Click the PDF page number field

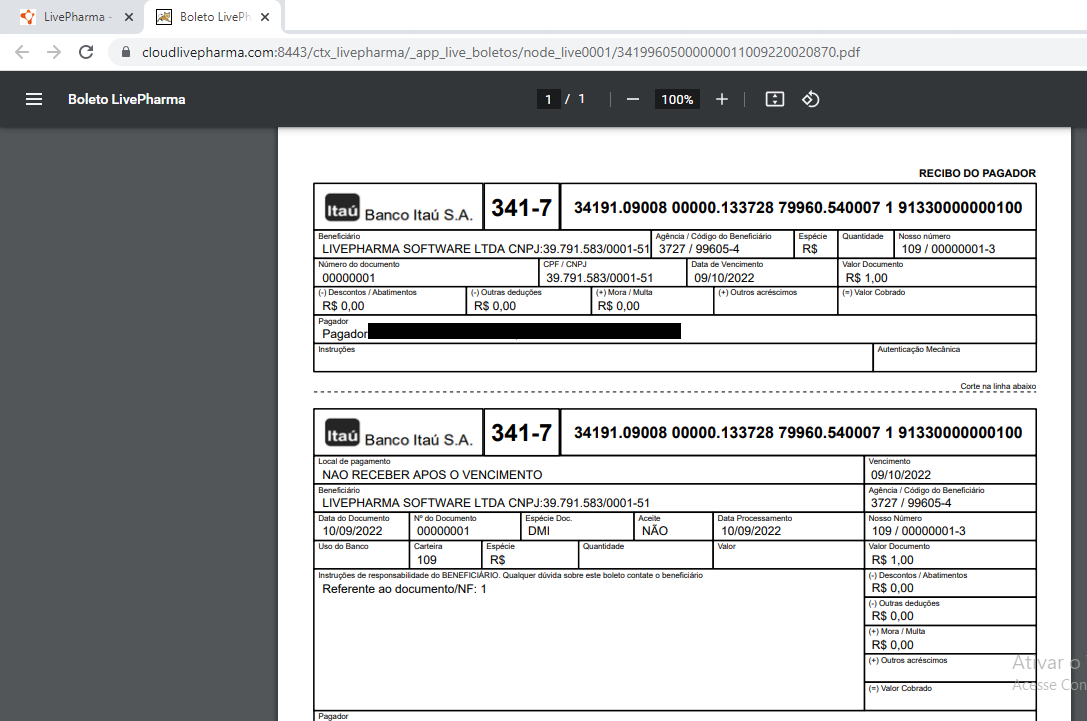(x=548, y=99)
